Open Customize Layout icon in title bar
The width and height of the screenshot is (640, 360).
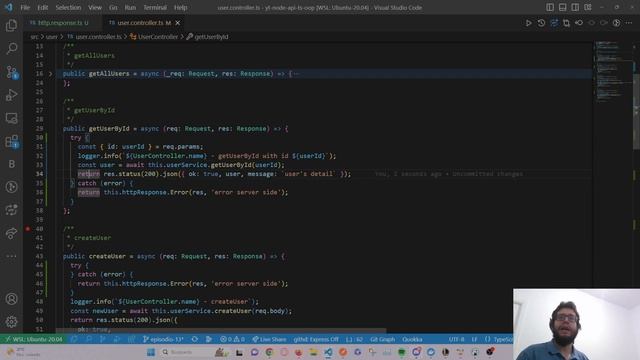point(588,7)
